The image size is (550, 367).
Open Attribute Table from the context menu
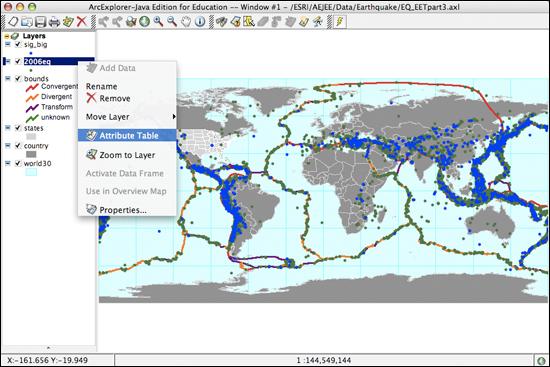(127, 135)
